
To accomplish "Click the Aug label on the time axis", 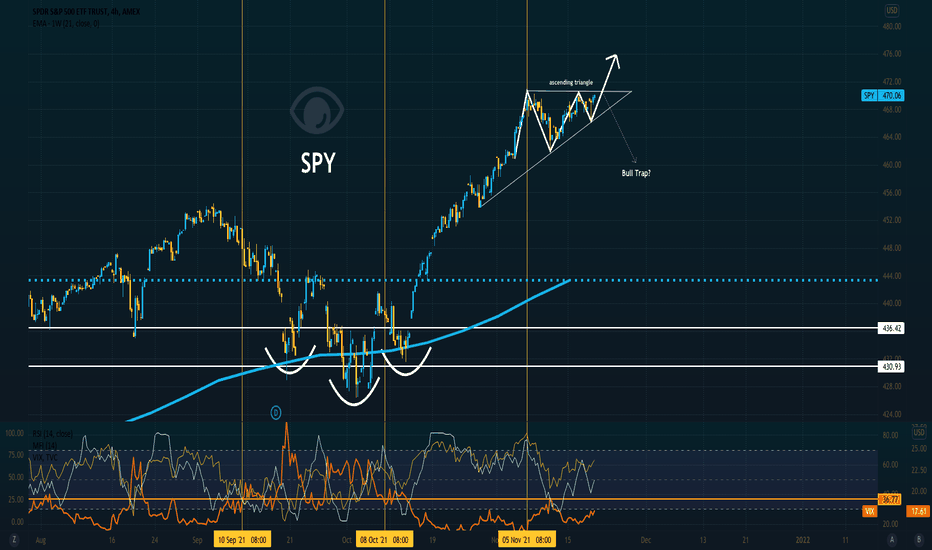I will pyautogui.click(x=40, y=540).
